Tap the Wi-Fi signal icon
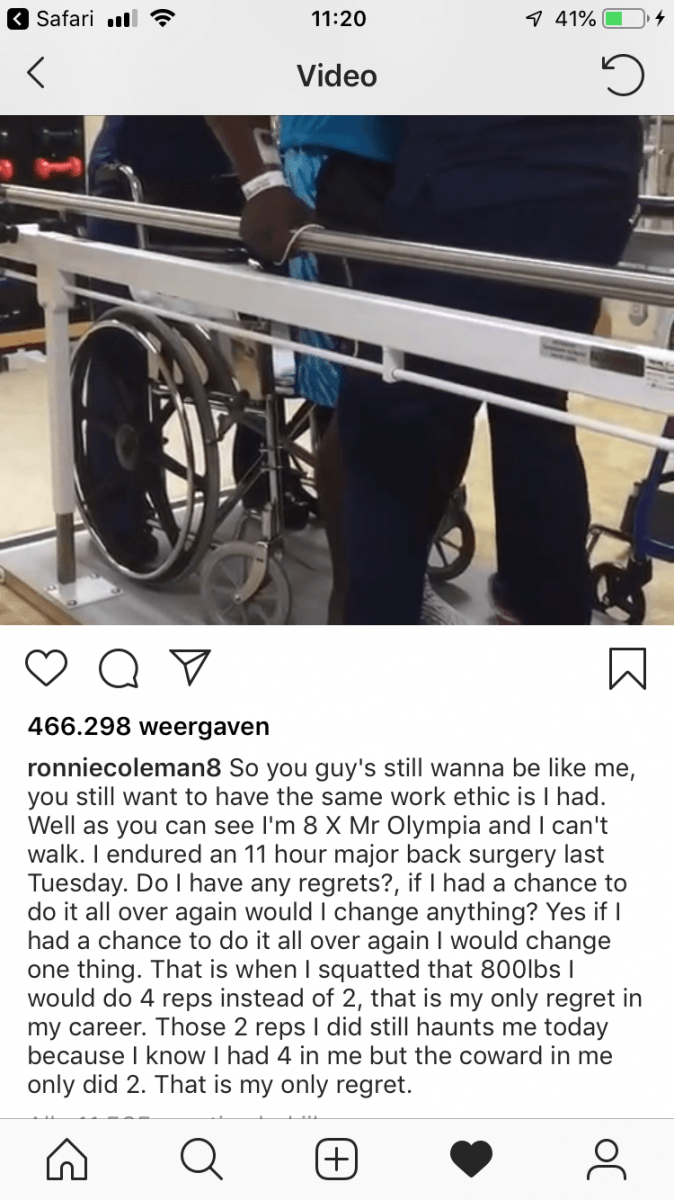This screenshot has height=1200, width=674. point(159,18)
